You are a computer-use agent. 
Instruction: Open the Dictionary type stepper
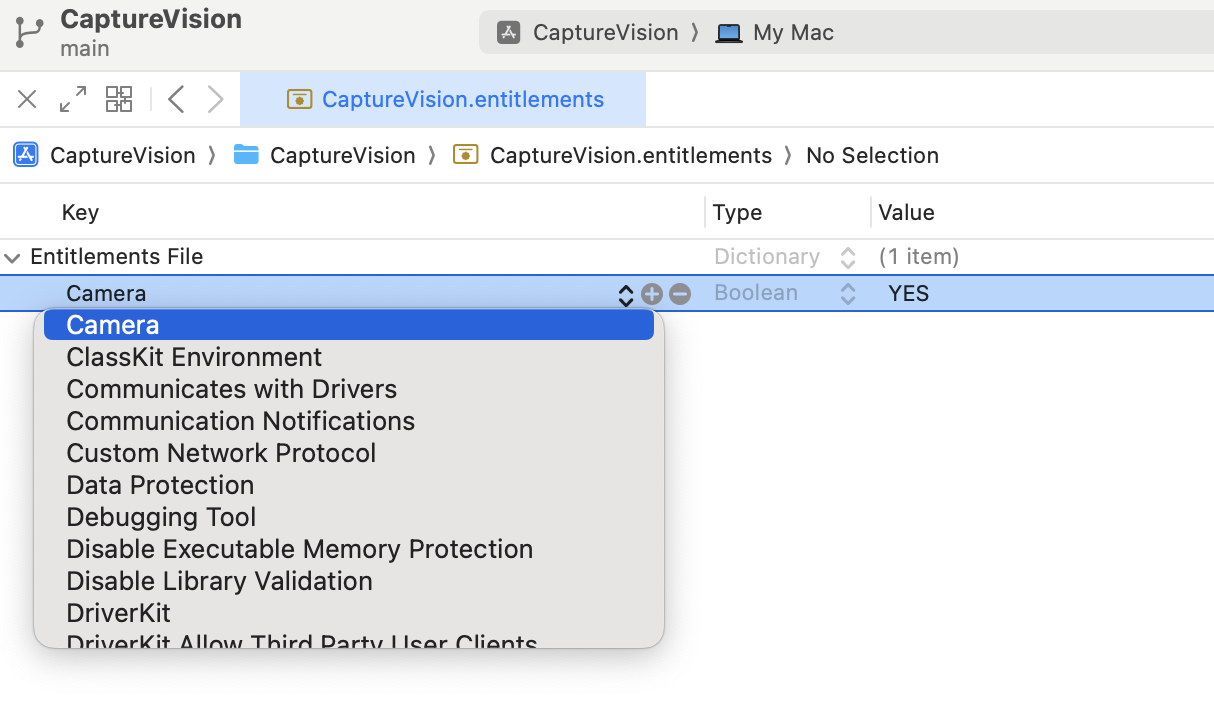click(848, 257)
